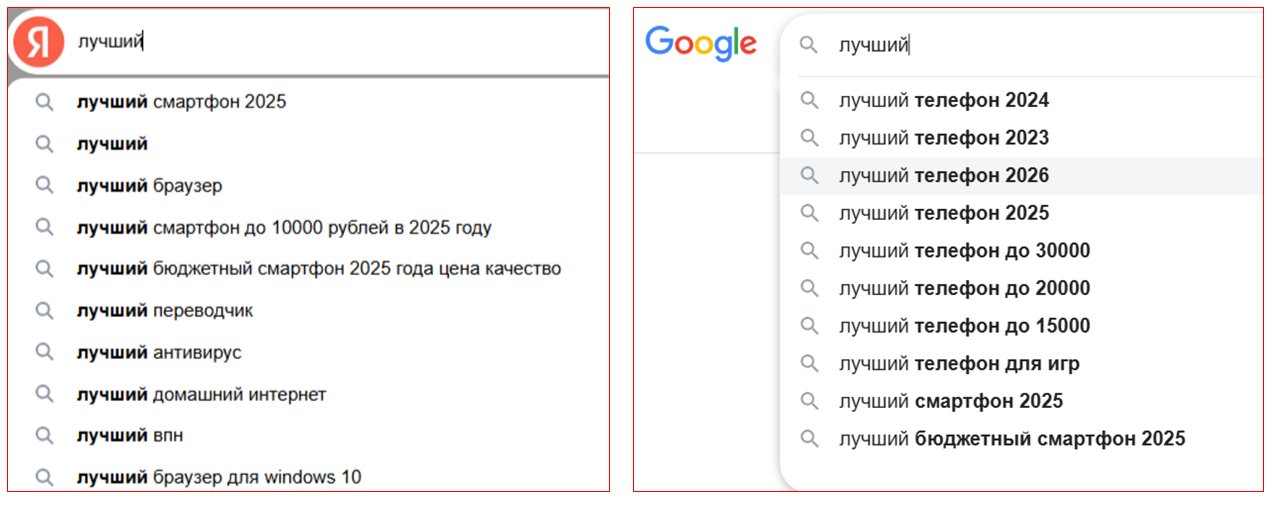Pick the 'лучший антивирус' suggestion

[159, 353]
